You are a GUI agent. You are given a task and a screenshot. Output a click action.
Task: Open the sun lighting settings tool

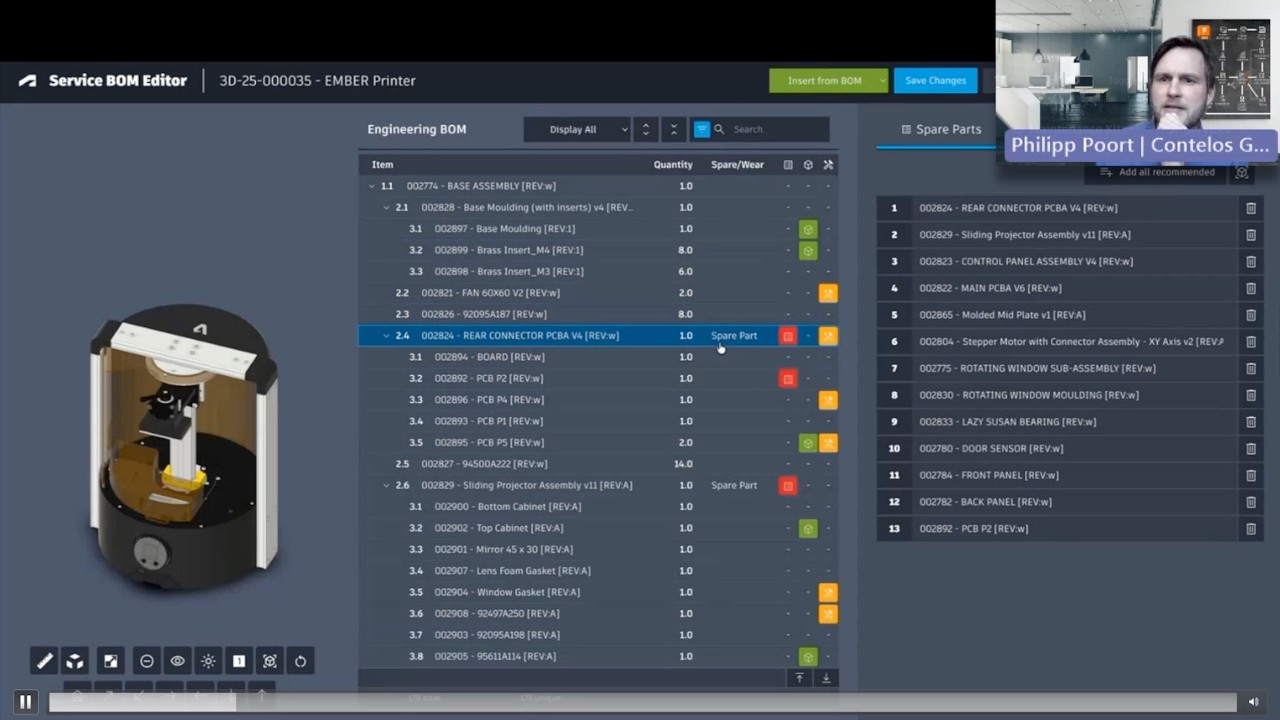pos(208,661)
